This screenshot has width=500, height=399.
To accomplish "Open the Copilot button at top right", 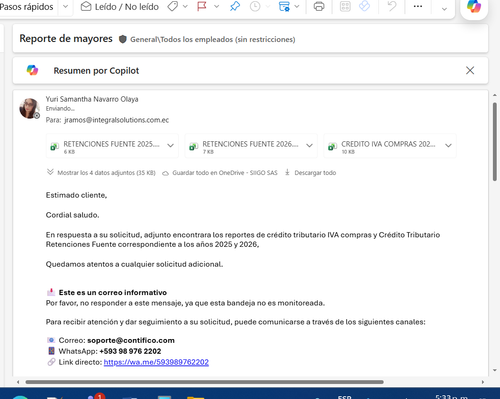I will pyautogui.click(x=474, y=6).
